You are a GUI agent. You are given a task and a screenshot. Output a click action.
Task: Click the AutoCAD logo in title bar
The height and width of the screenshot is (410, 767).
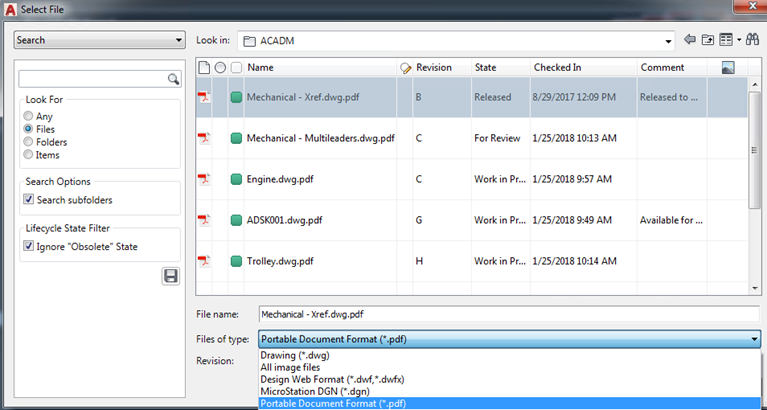click(x=10, y=9)
